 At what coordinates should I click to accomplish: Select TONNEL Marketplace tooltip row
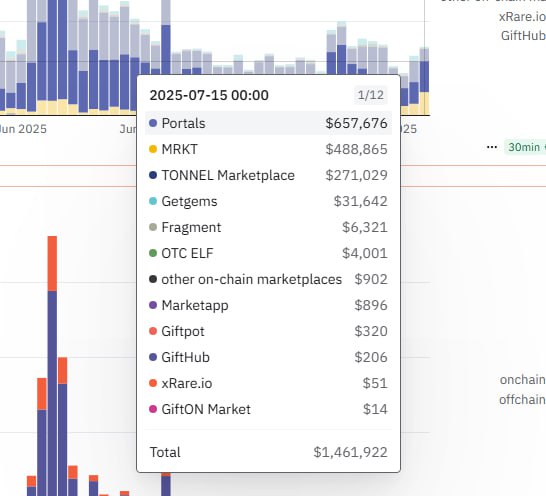pyautogui.click(x=268, y=175)
